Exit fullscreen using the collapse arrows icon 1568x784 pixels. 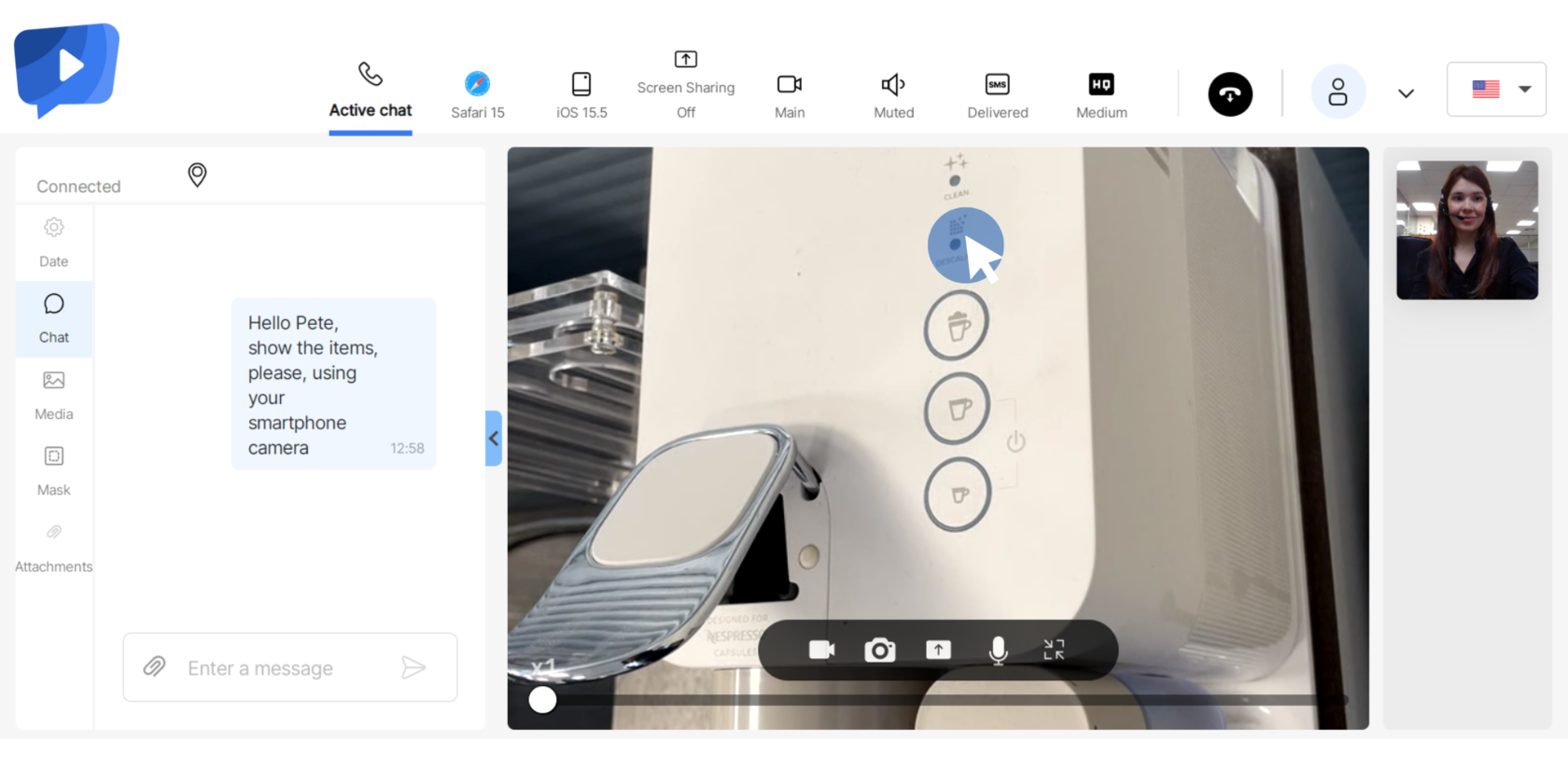[x=1054, y=650]
